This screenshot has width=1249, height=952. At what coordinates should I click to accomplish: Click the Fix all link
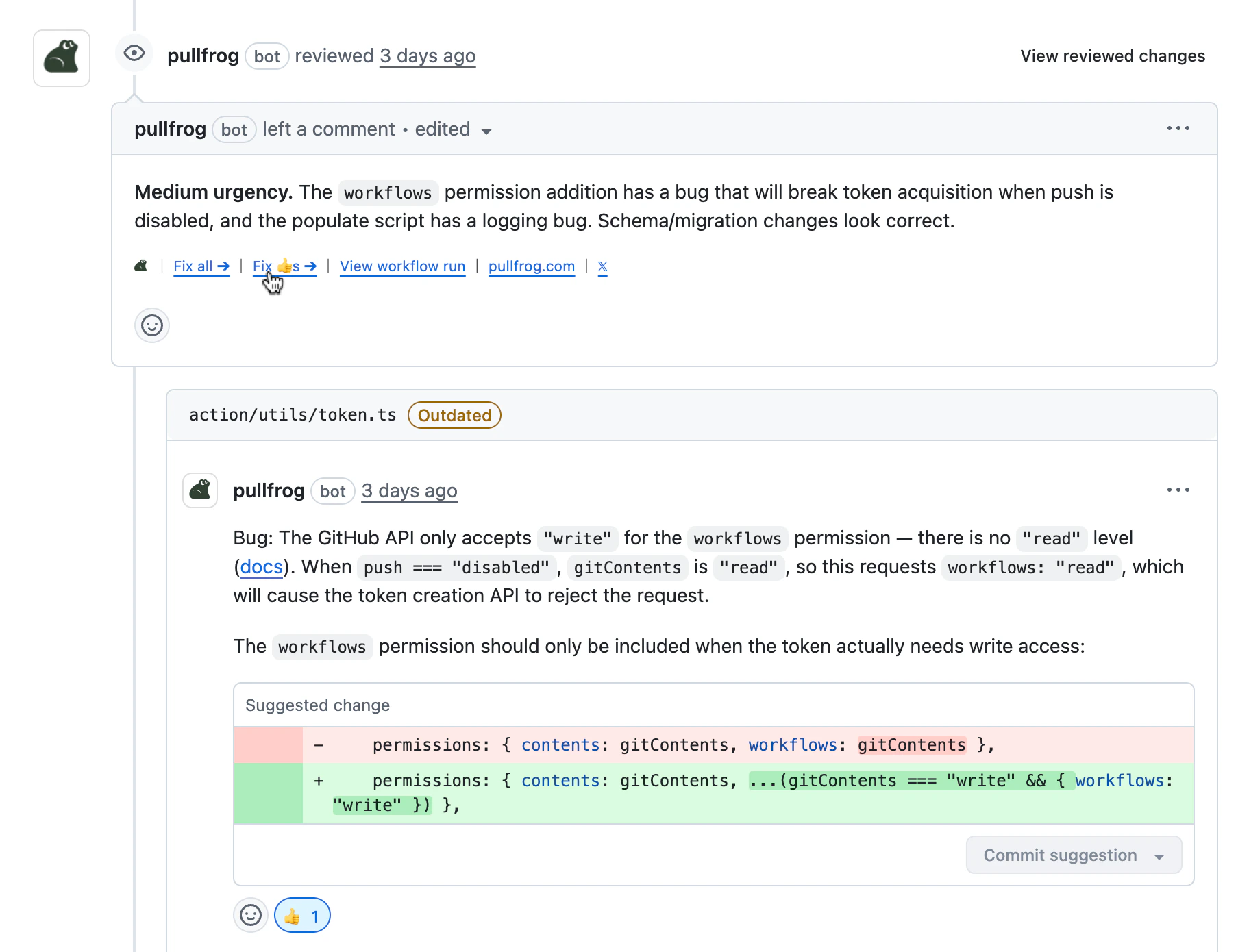tap(201, 266)
